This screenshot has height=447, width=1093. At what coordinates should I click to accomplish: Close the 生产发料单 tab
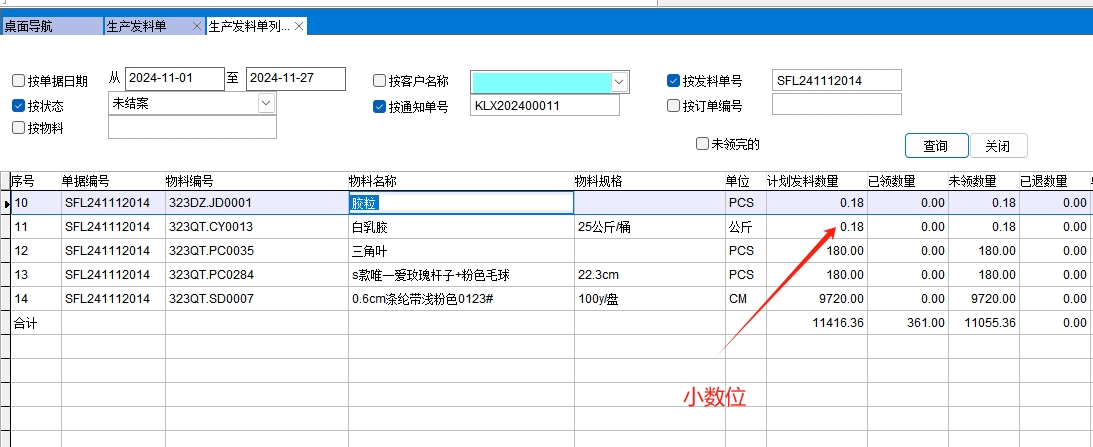pyautogui.click(x=196, y=27)
